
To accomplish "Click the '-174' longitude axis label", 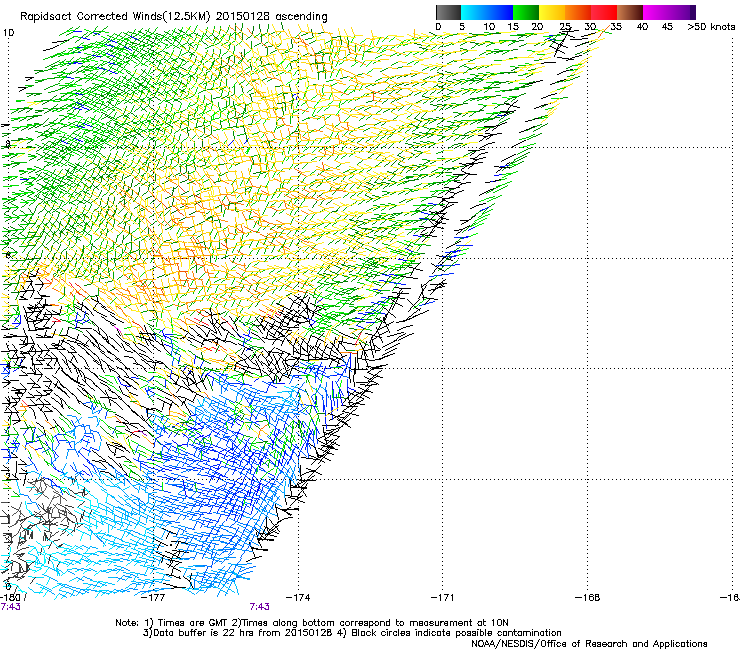I will [x=298, y=598].
